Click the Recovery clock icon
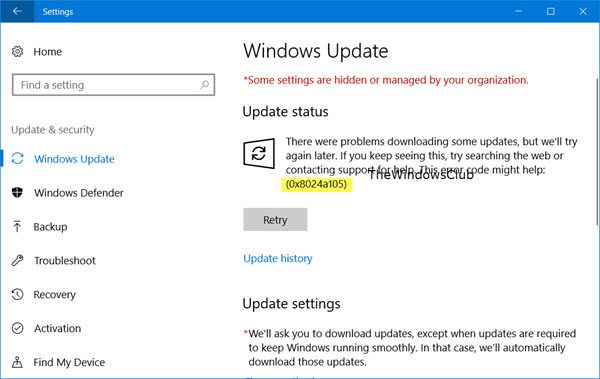This screenshot has width=600, height=379. 17,294
